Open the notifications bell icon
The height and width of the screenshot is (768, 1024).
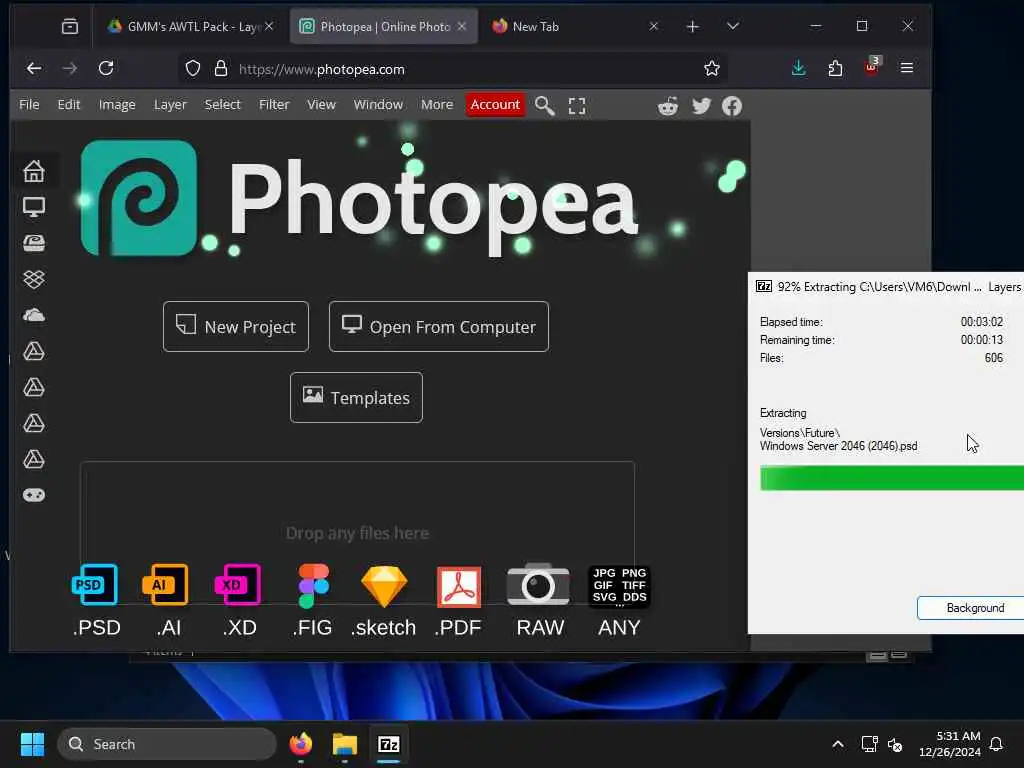[x=997, y=744]
